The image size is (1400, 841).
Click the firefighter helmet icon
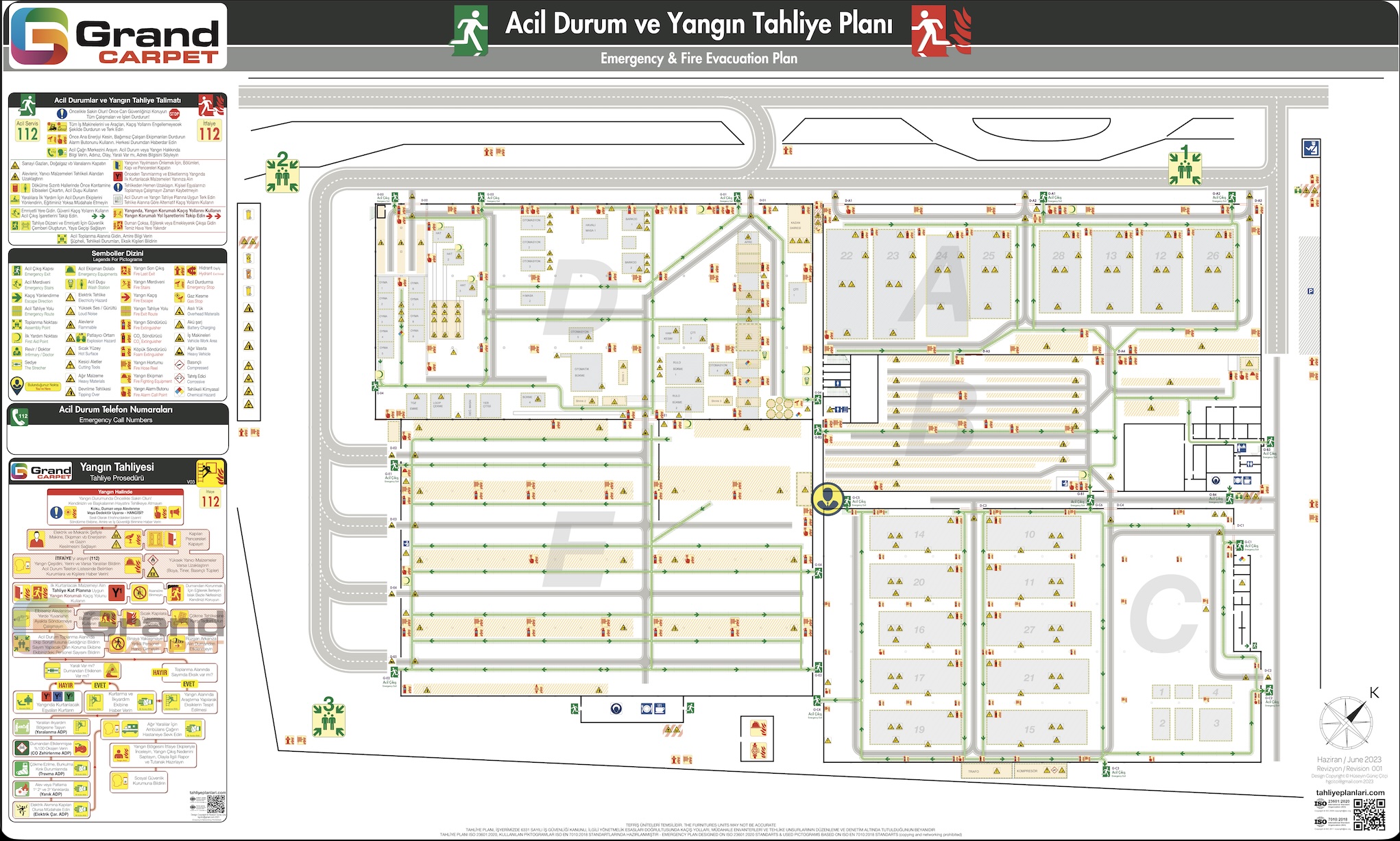point(758,728)
